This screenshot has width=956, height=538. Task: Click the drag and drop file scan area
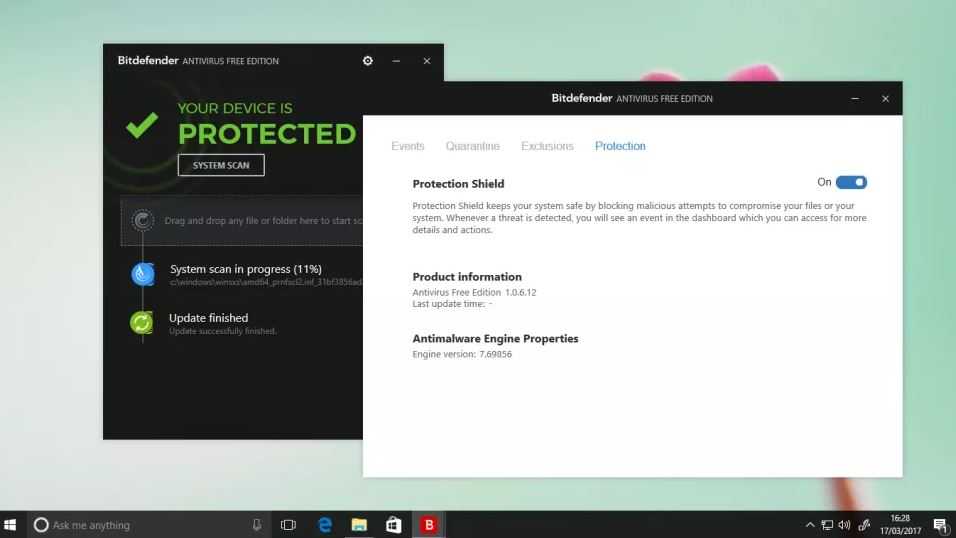[x=242, y=220]
